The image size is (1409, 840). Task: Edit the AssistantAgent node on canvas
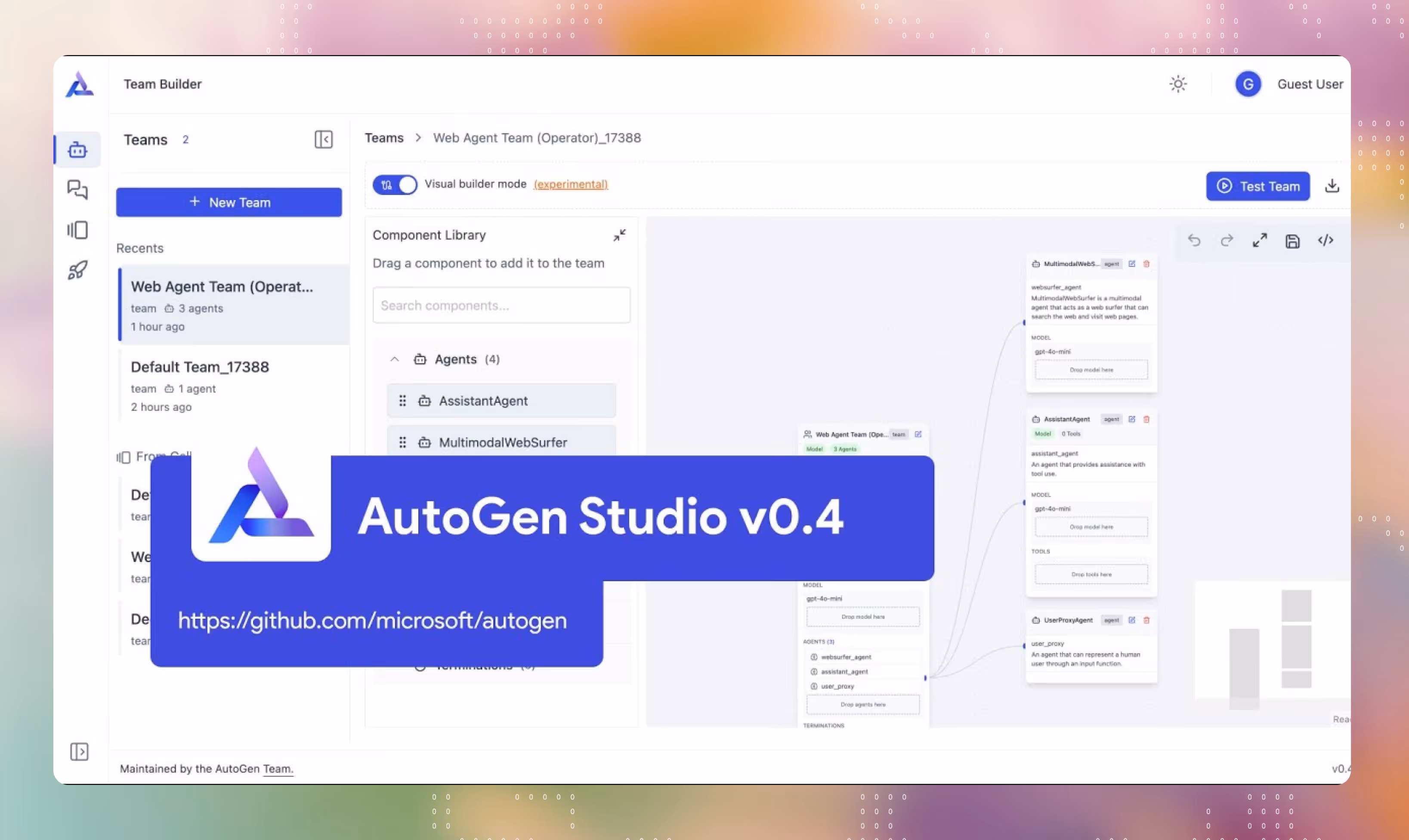(x=1131, y=420)
